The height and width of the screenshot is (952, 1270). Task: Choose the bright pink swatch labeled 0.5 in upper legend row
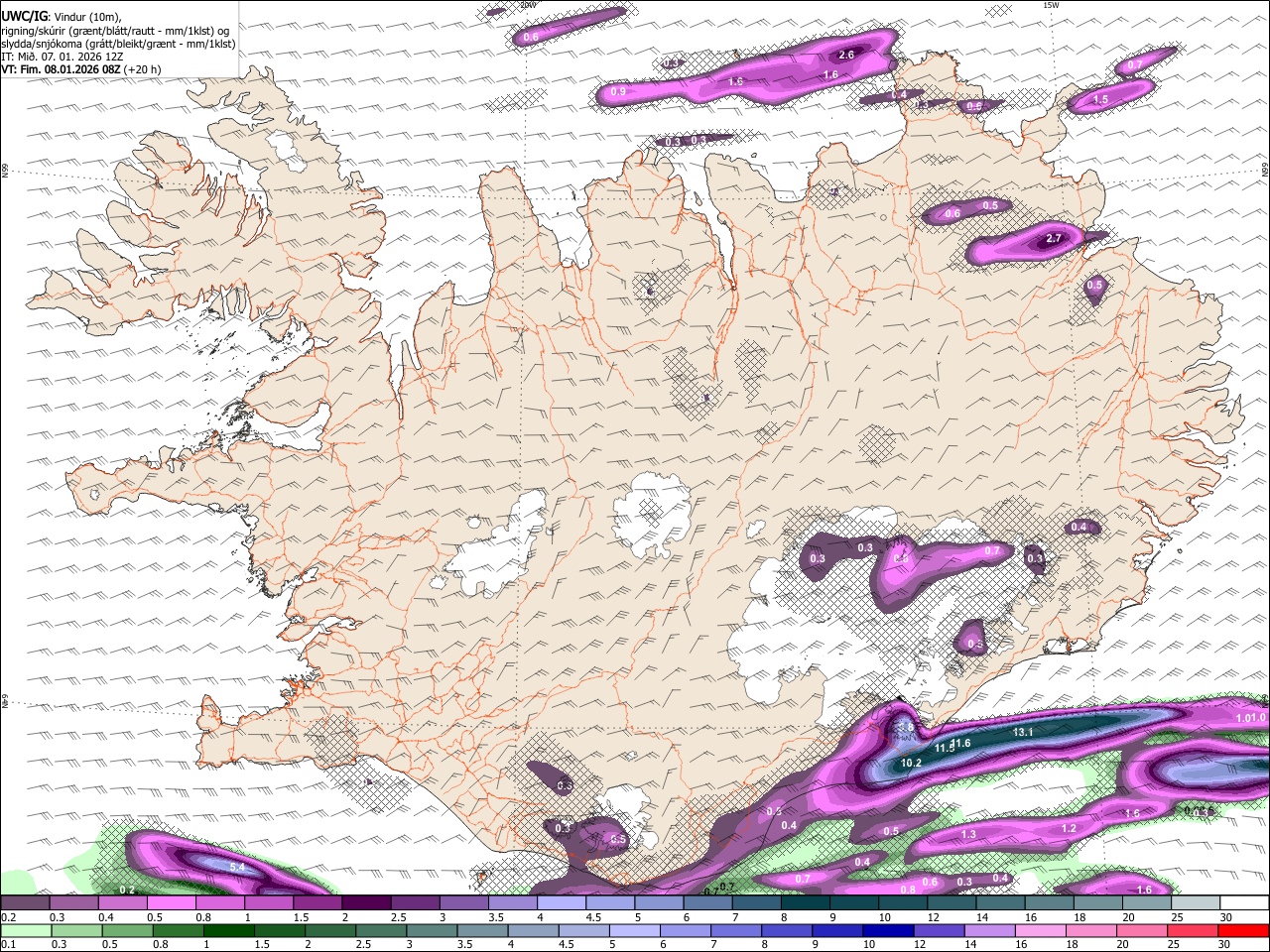tap(171, 902)
